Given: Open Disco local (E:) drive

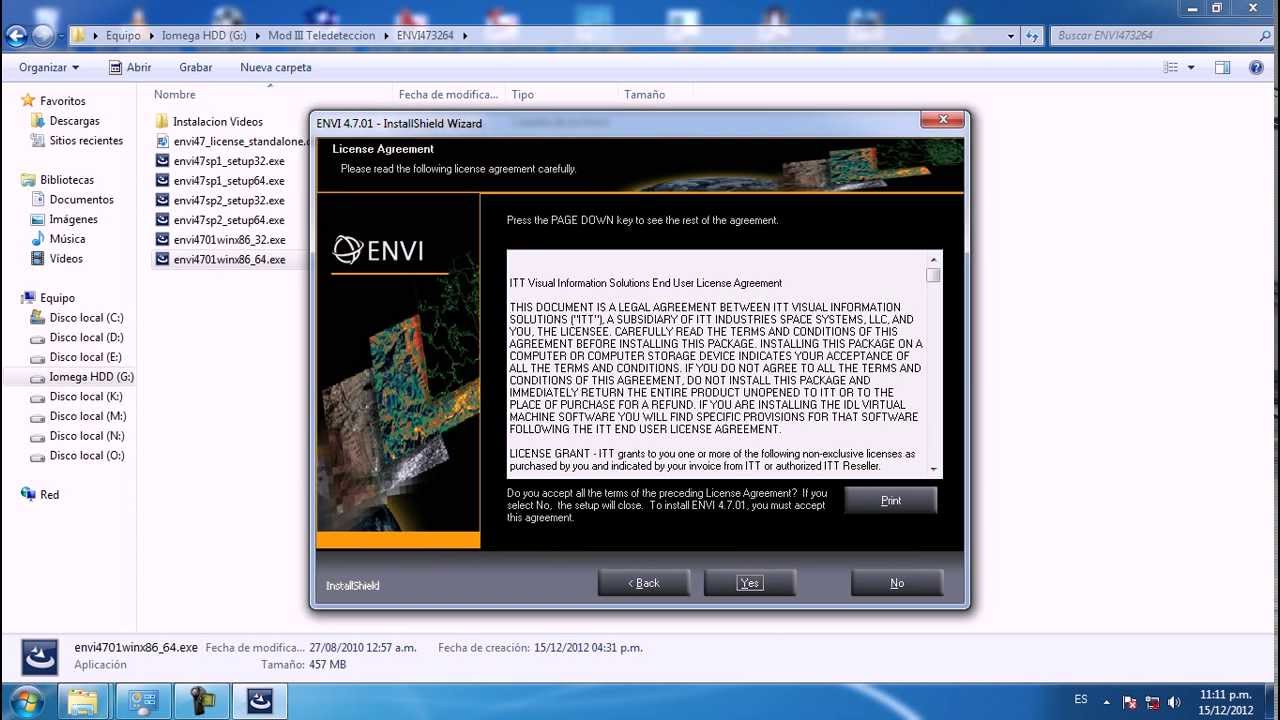Looking at the screenshot, I should pos(86,357).
